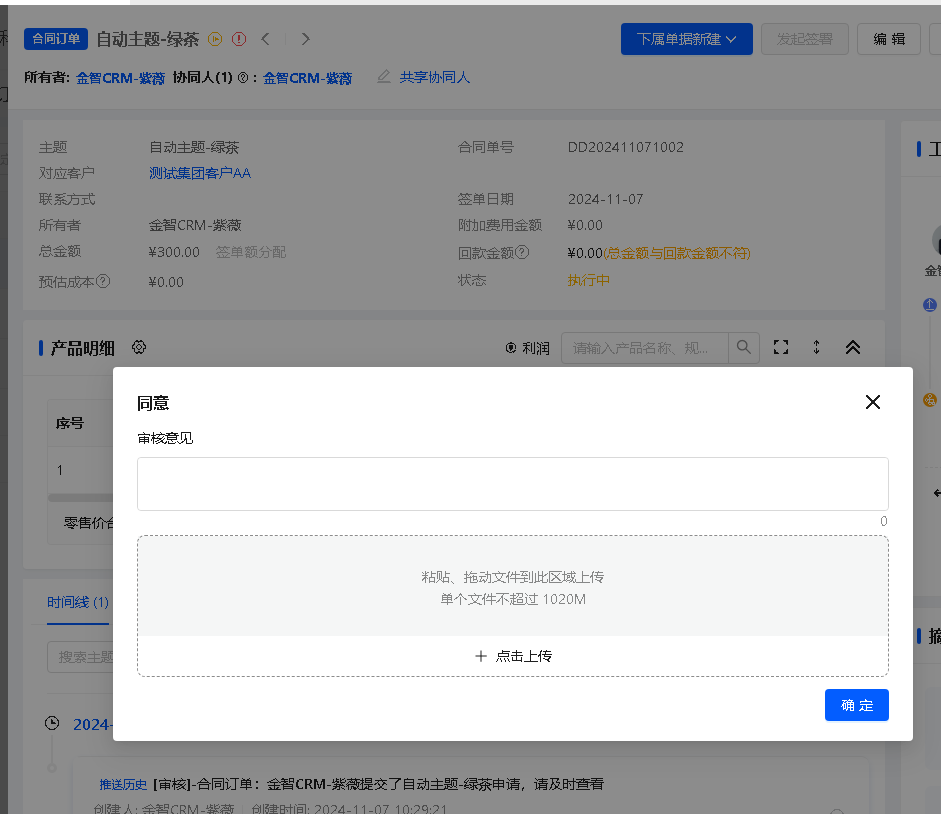Viewport: 941px width, 814px height.
Task: Click the vertical height adjust icon
Action: (x=816, y=347)
